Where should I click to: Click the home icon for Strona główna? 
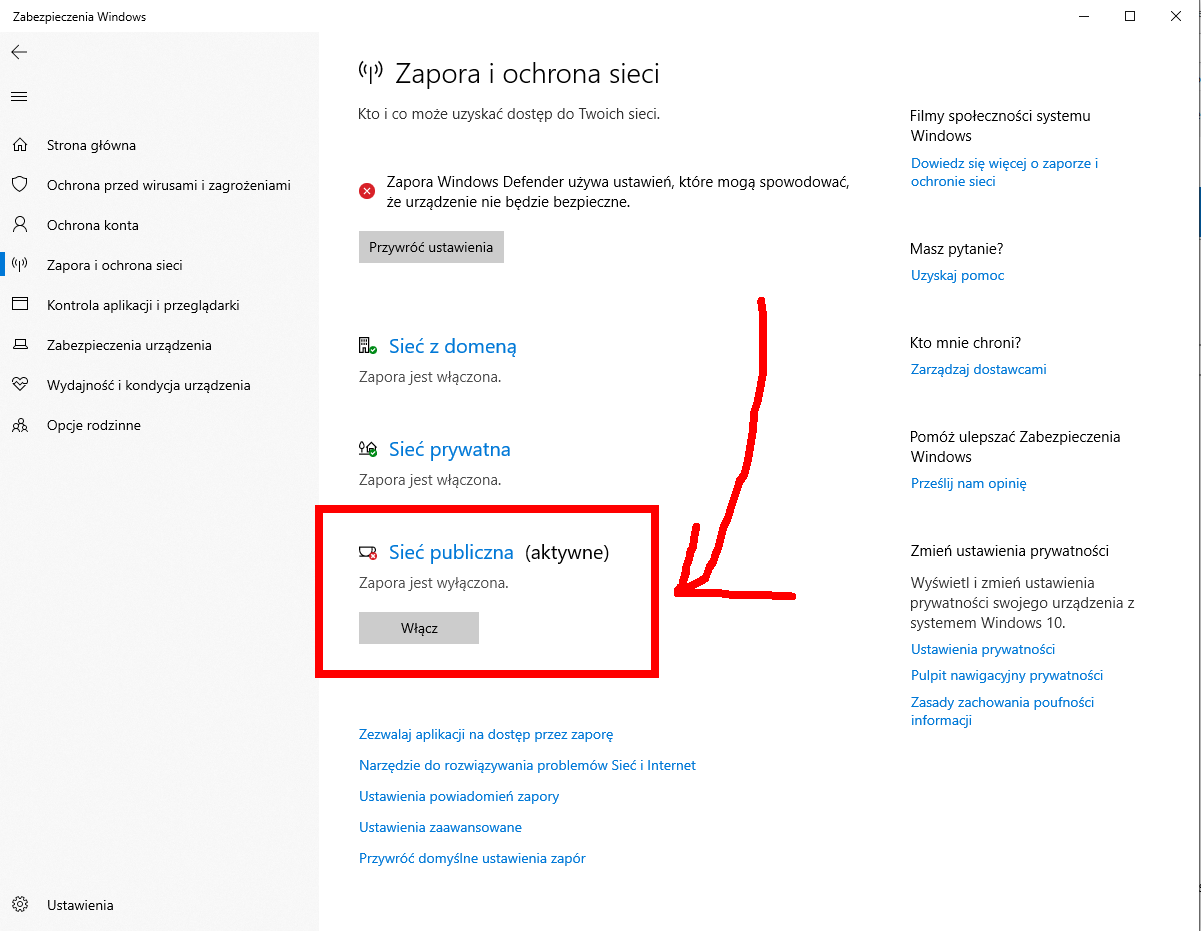19,145
